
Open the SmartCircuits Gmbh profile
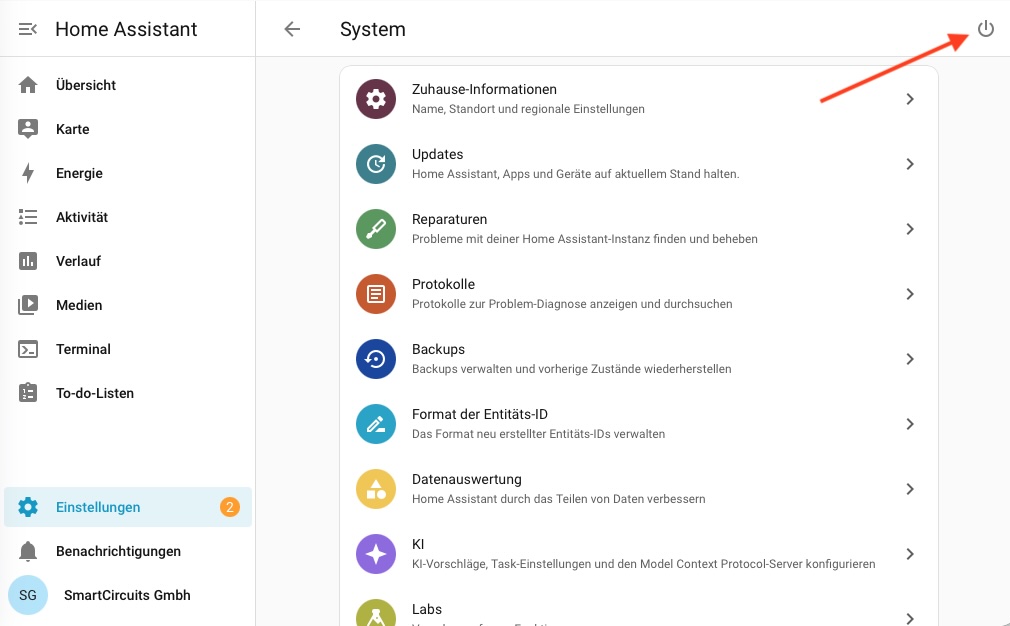(x=128, y=595)
